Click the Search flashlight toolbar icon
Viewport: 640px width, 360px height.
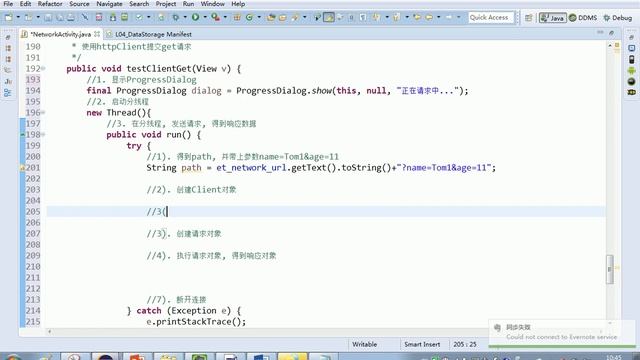point(295,17)
